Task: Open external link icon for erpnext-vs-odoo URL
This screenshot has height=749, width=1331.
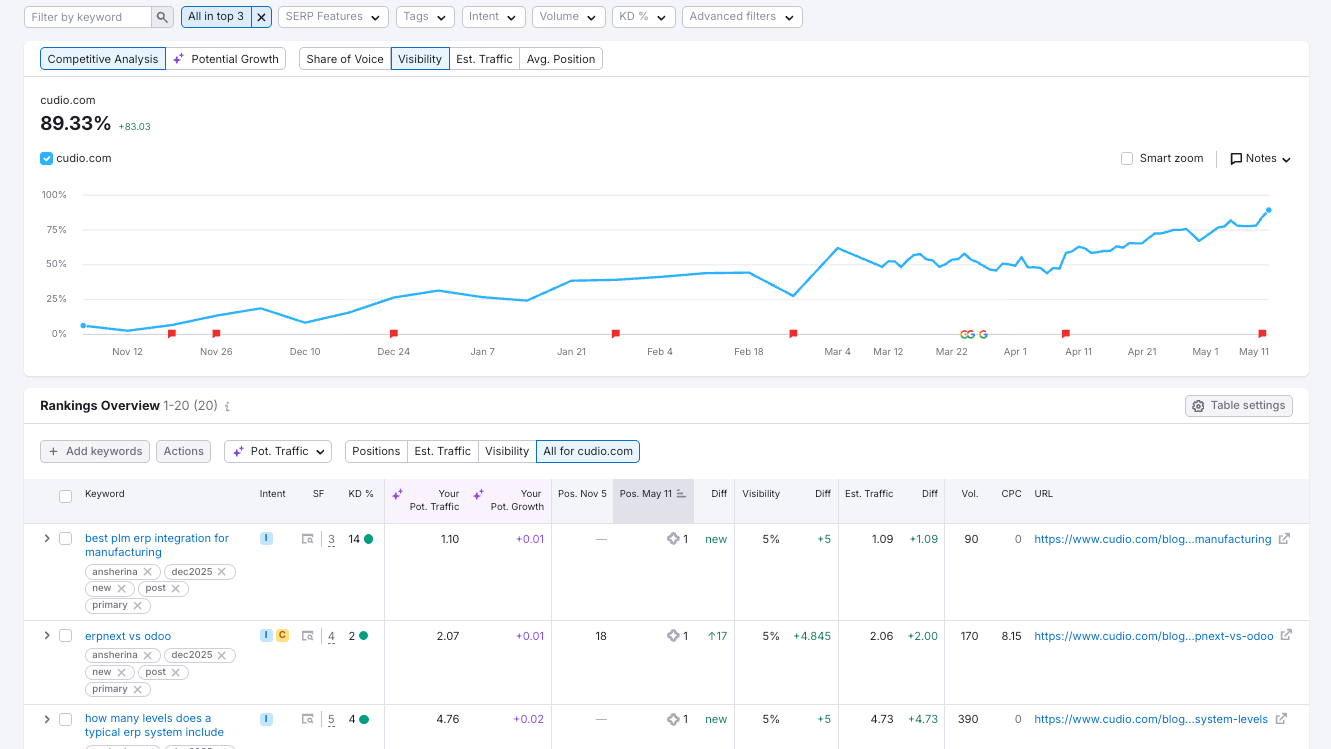Action: coord(1287,635)
